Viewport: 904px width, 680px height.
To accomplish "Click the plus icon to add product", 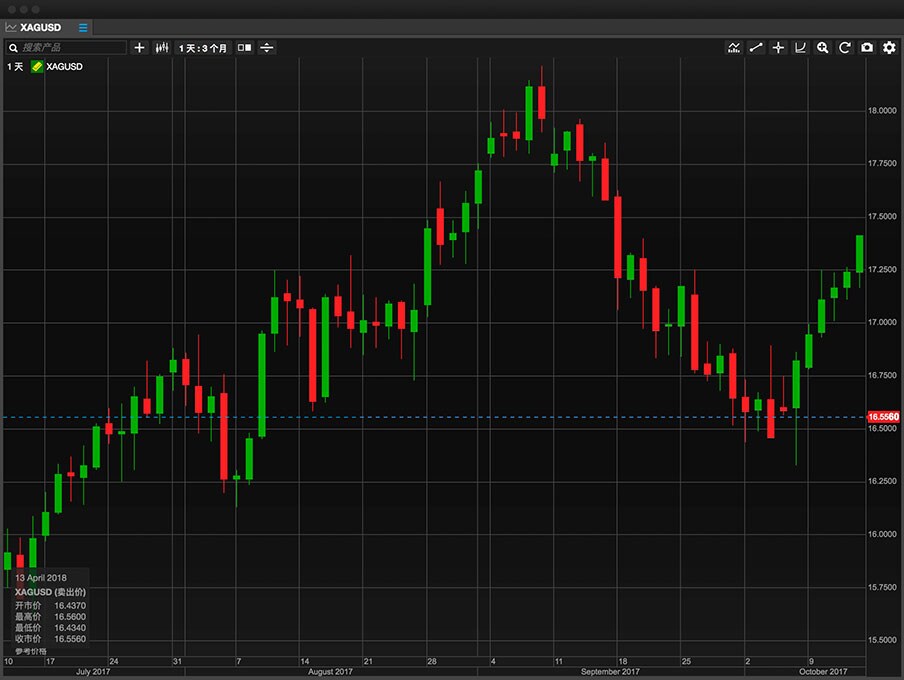I will pyautogui.click(x=139, y=47).
